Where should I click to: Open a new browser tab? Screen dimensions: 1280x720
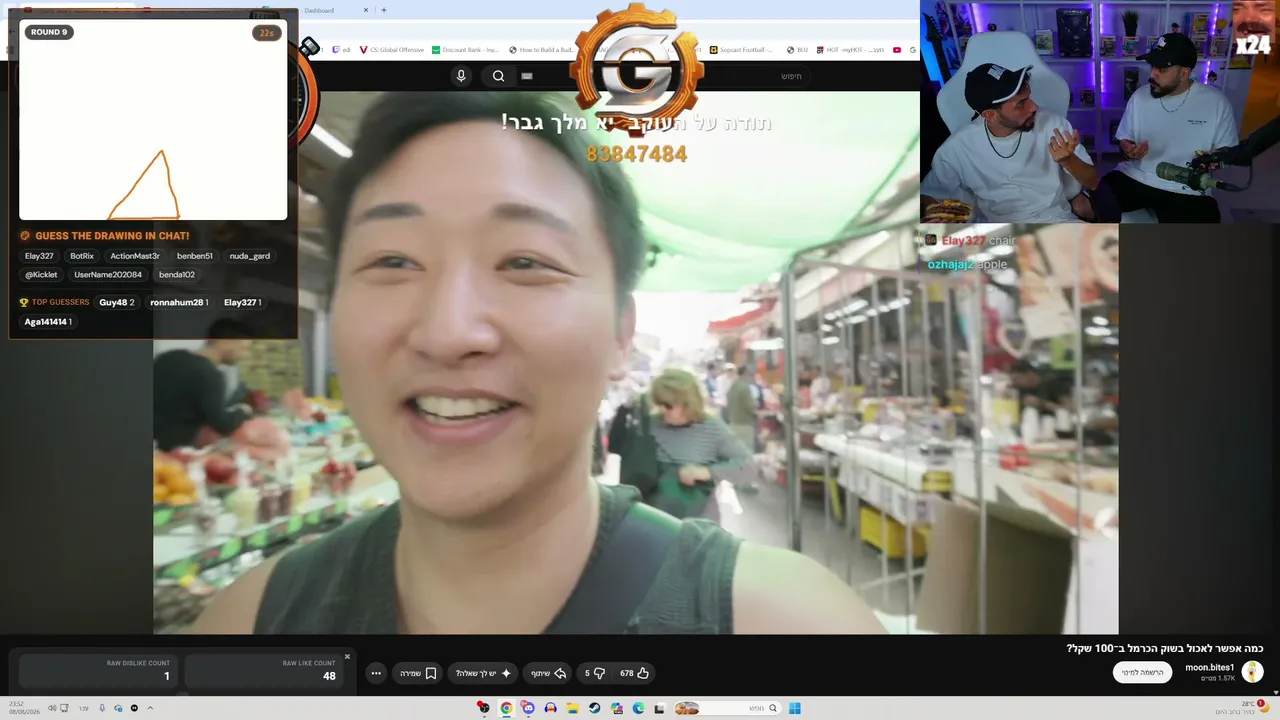[x=384, y=10]
